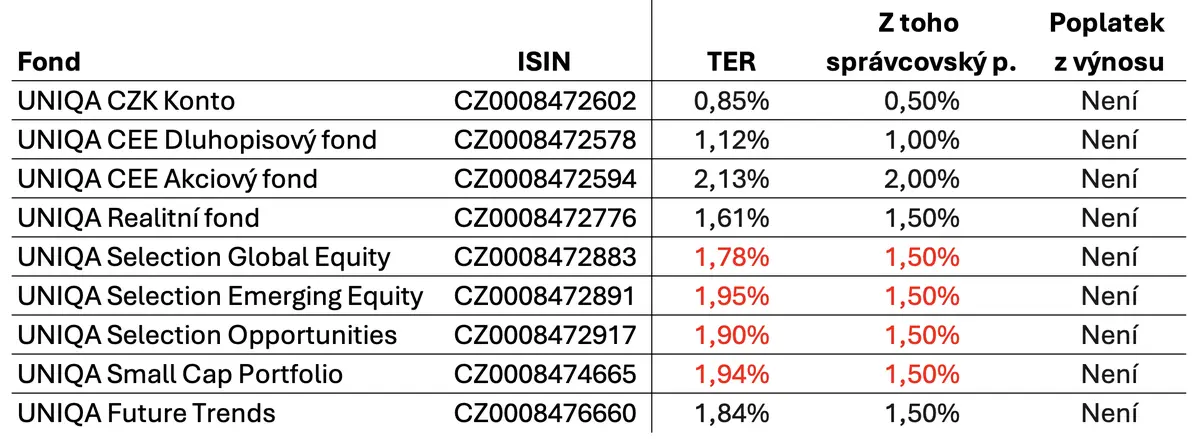Select UNIQA Selection Emerging Equity cell
The height and width of the screenshot is (439, 1200).
[x=220, y=296]
